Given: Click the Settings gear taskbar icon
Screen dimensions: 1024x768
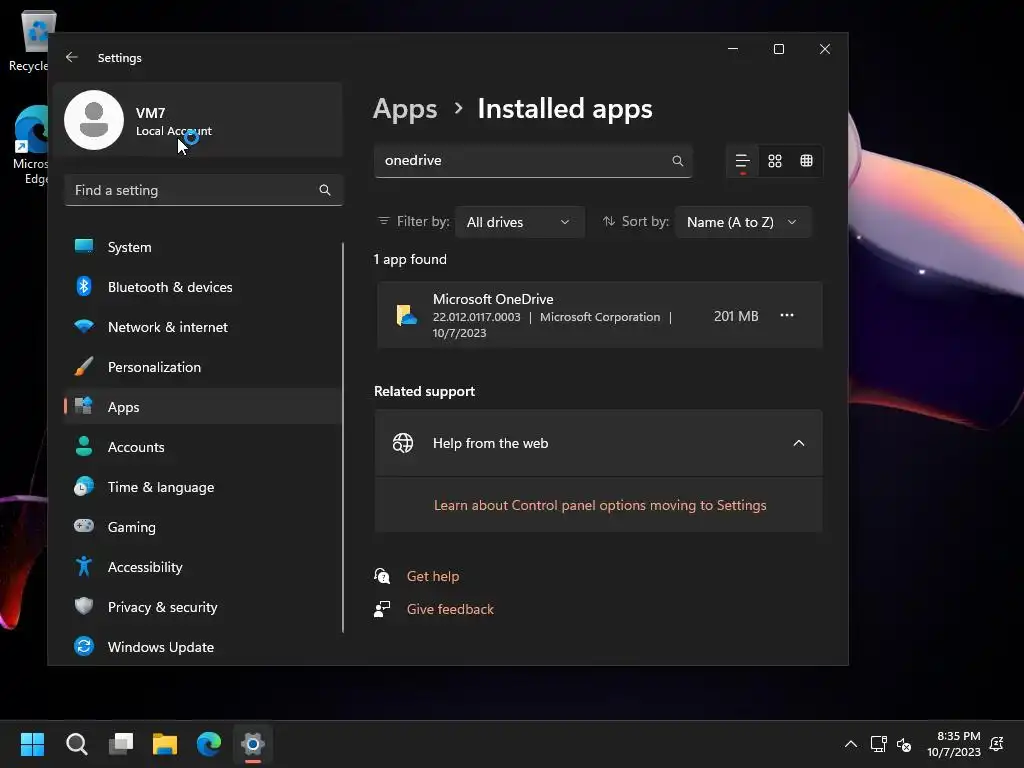Looking at the screenshot, I should 253,744.
